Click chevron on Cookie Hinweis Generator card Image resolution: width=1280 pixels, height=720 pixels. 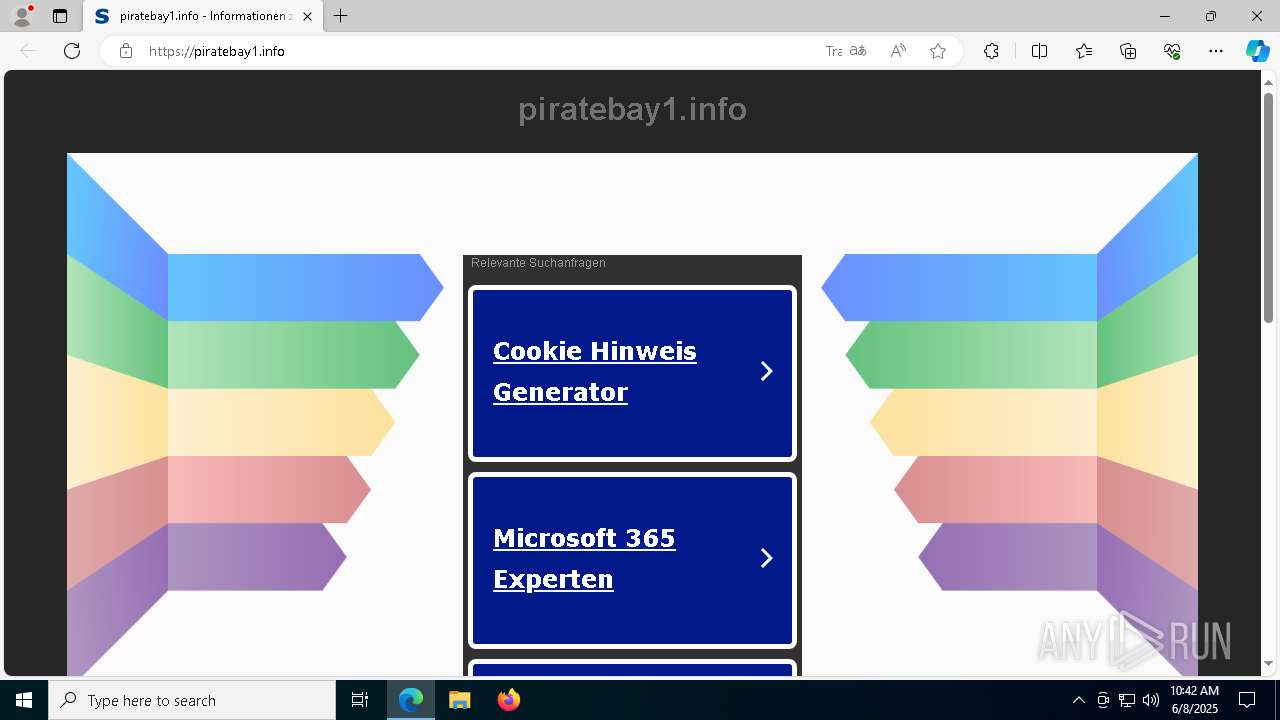(767, 371)
